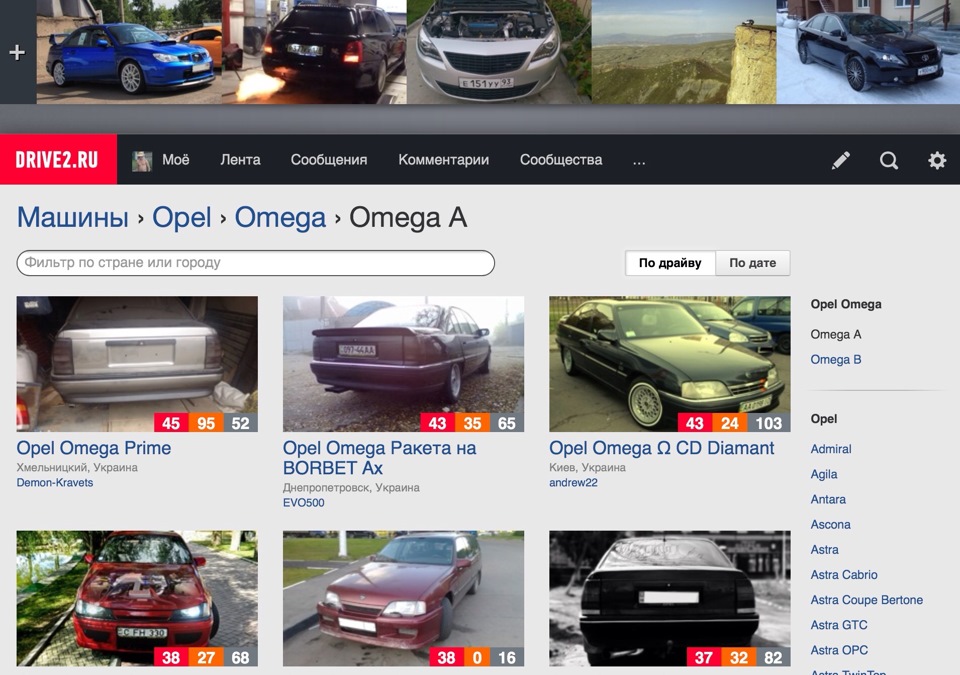The image size is (960, 675).
Task: Open Opel Omega Ракета на BORBET Ax title
Action: coord(380,458)
